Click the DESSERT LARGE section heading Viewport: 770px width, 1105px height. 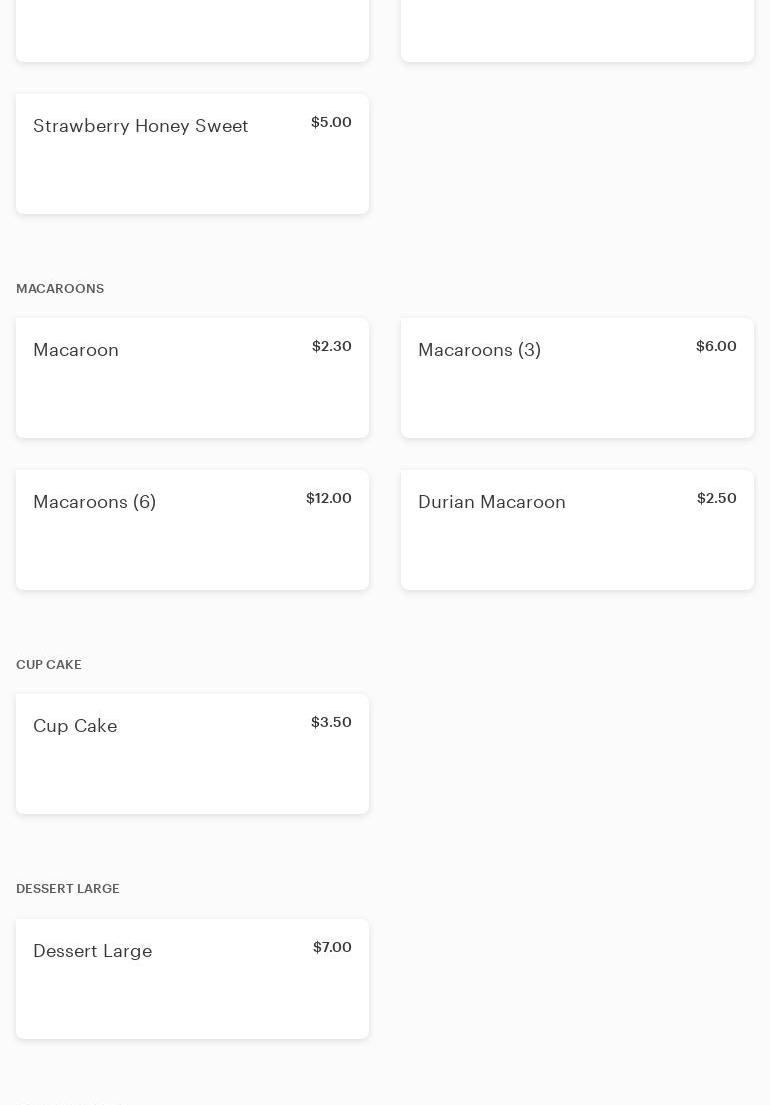[68, 889]
